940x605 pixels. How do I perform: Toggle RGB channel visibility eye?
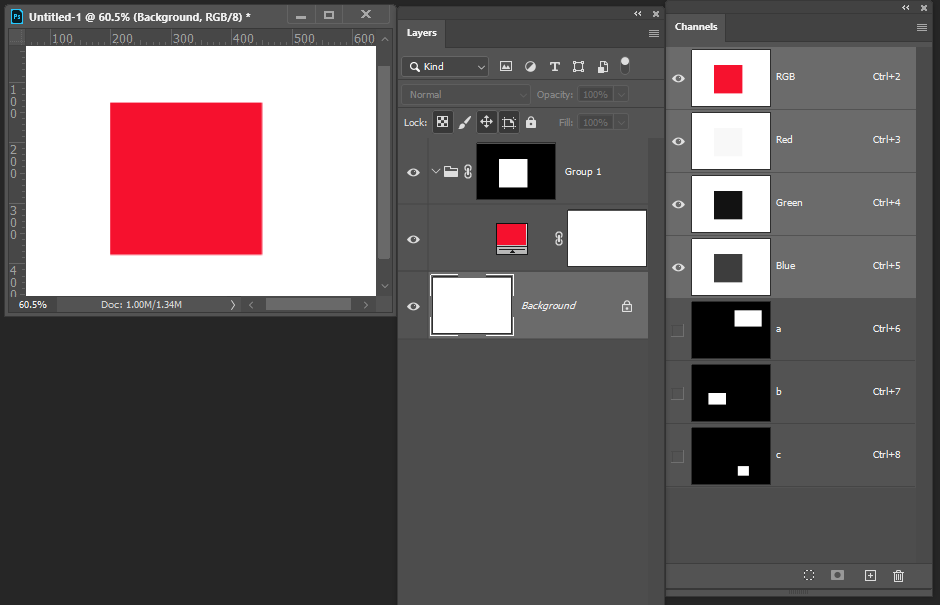tap(678, 79)
